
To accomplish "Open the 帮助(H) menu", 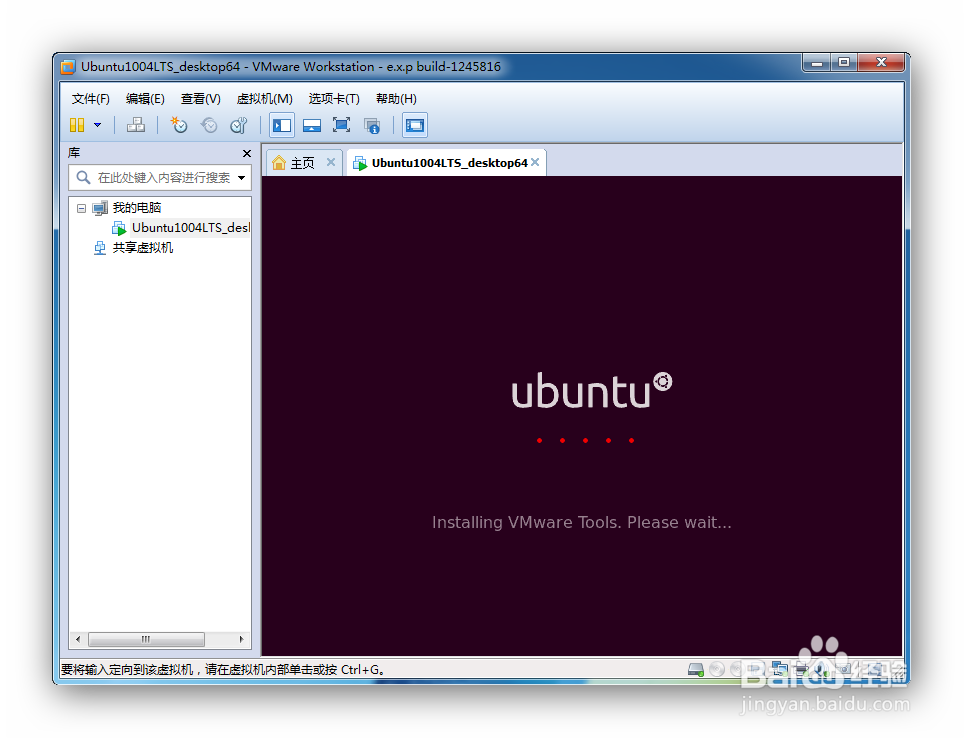I will pyautogui.click(x=396, y=98).
